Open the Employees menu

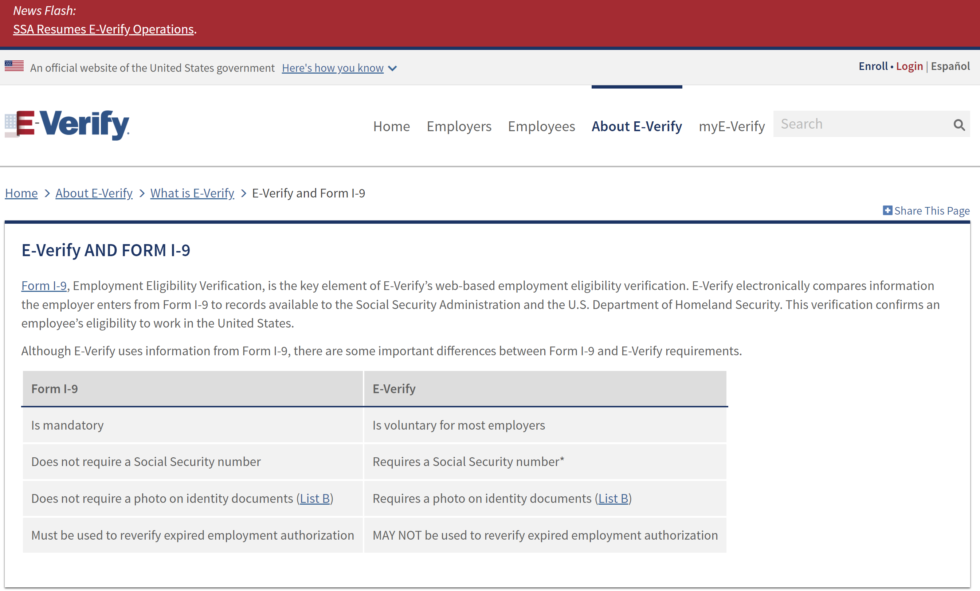point(541,126)
